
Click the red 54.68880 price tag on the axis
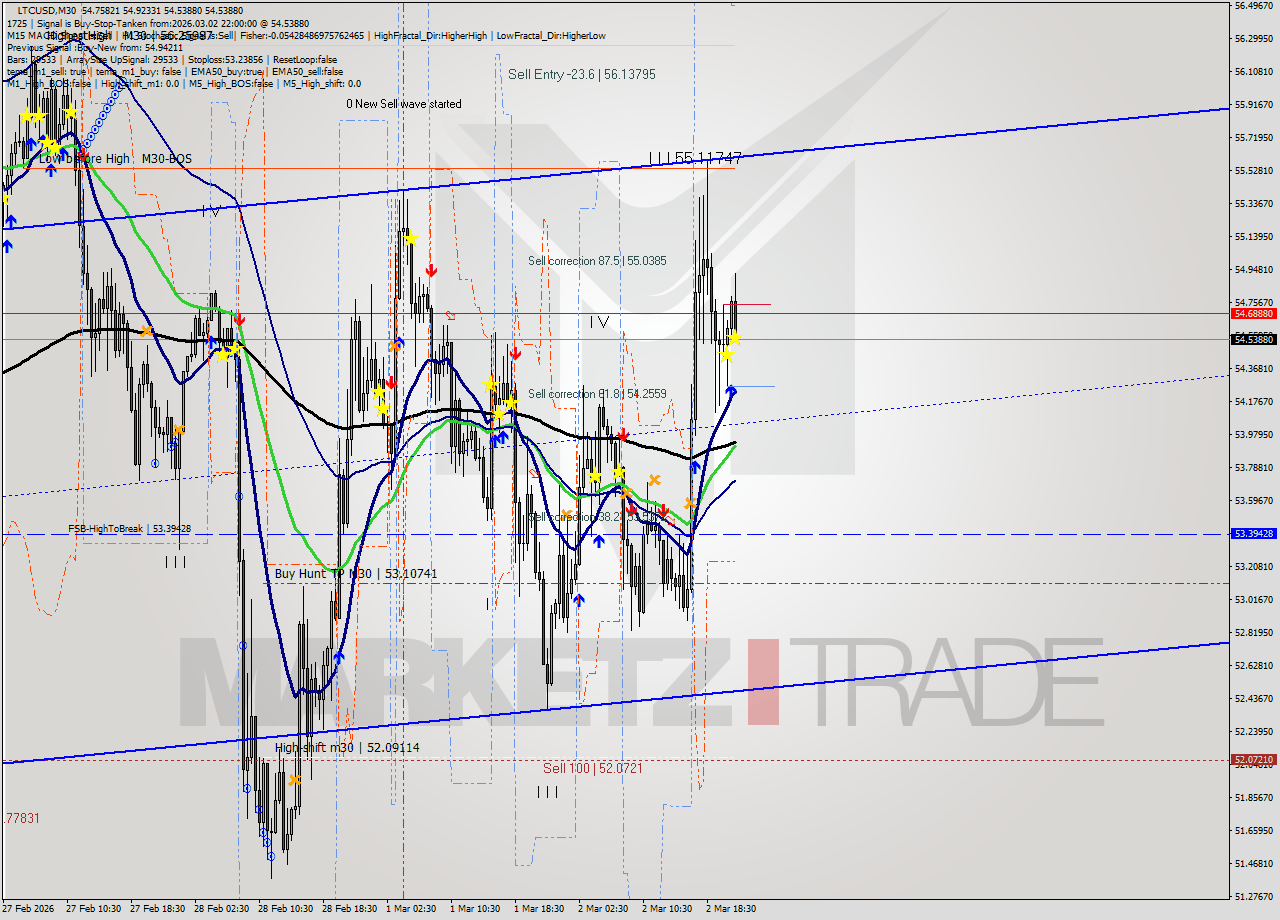[x=1252, y=313]
